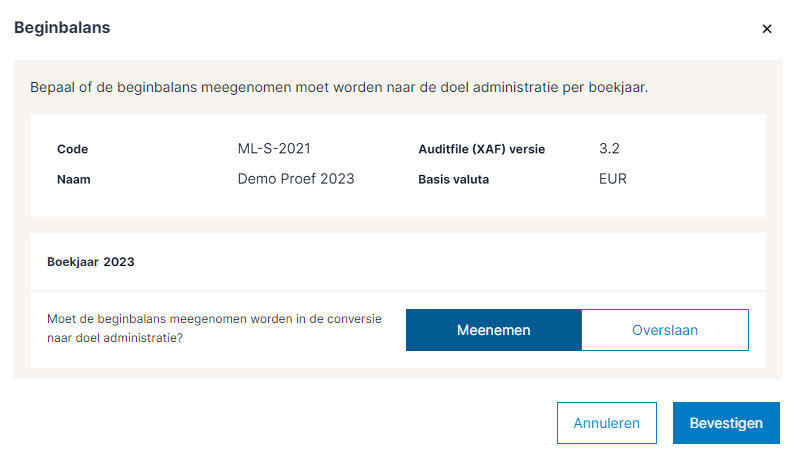This screenshot has height=459, width=796.
Task: Confirm with the Bevestigen button
Action: [x=726, y=423]
